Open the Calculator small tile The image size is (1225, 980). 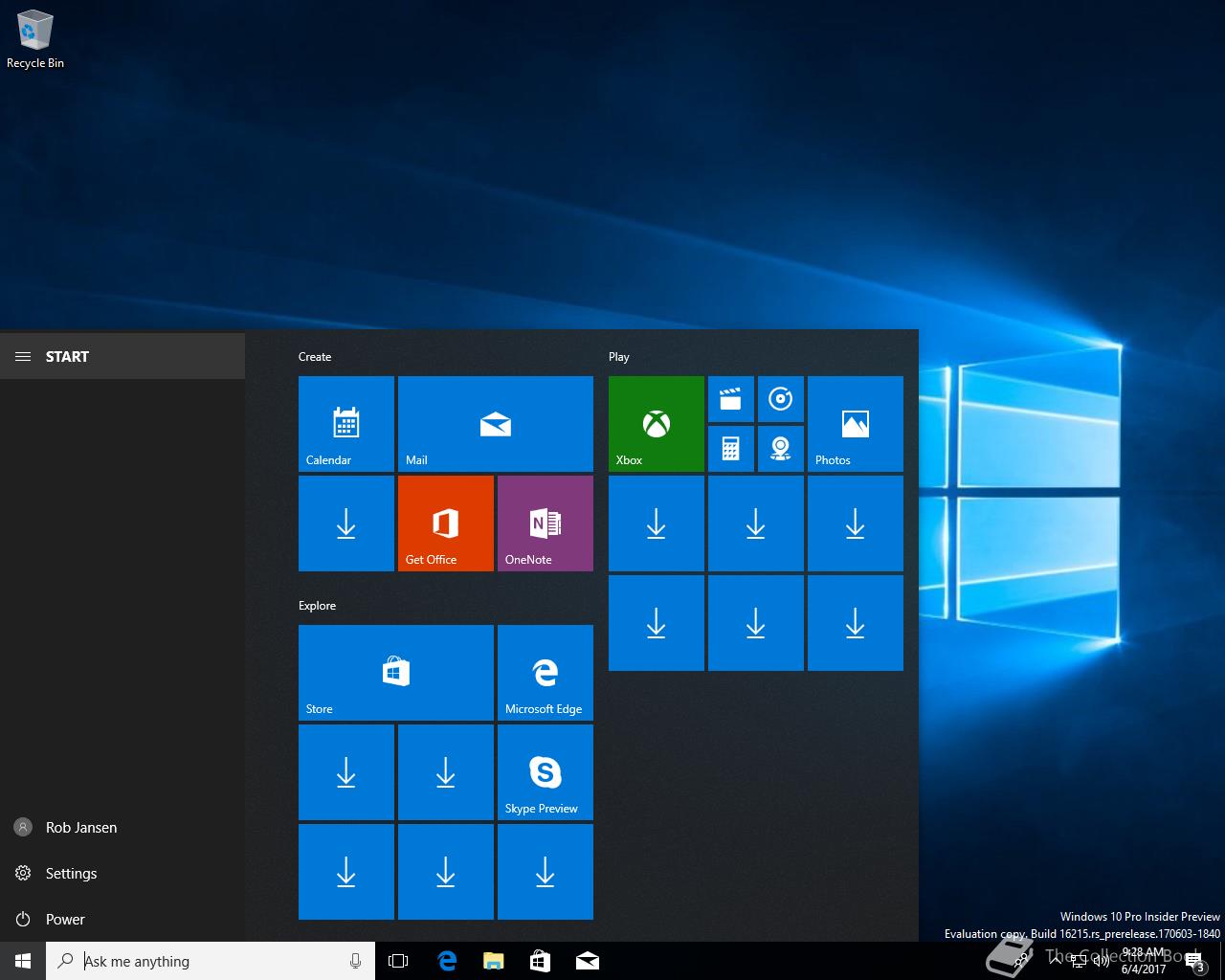click(x=731, y=449)
